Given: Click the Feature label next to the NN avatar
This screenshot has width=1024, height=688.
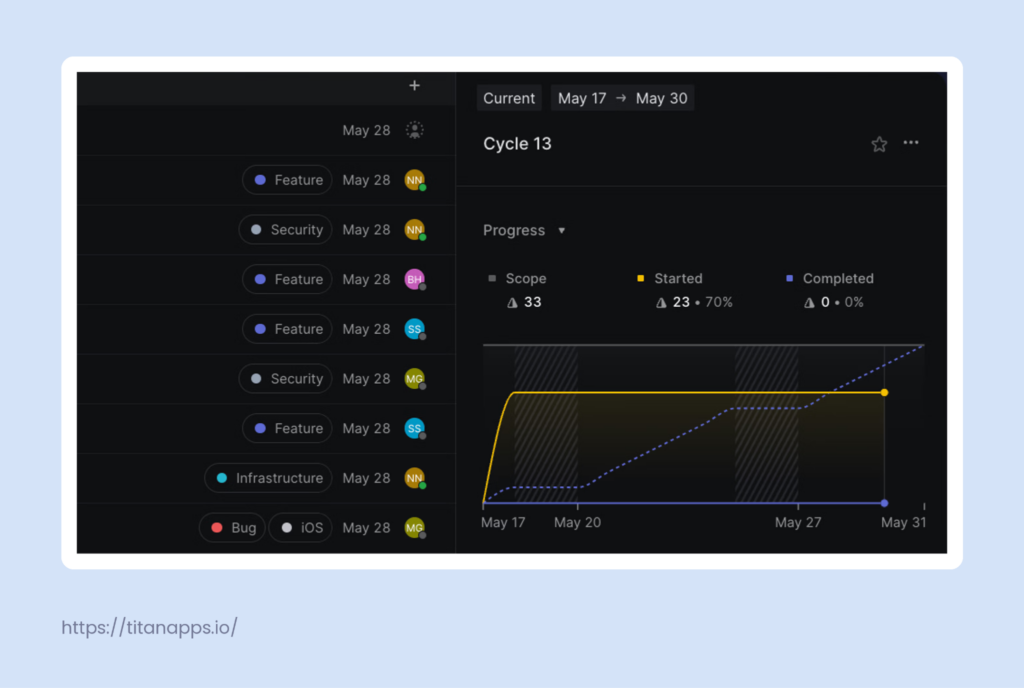Looking at the screenshot, I should 287,180.
